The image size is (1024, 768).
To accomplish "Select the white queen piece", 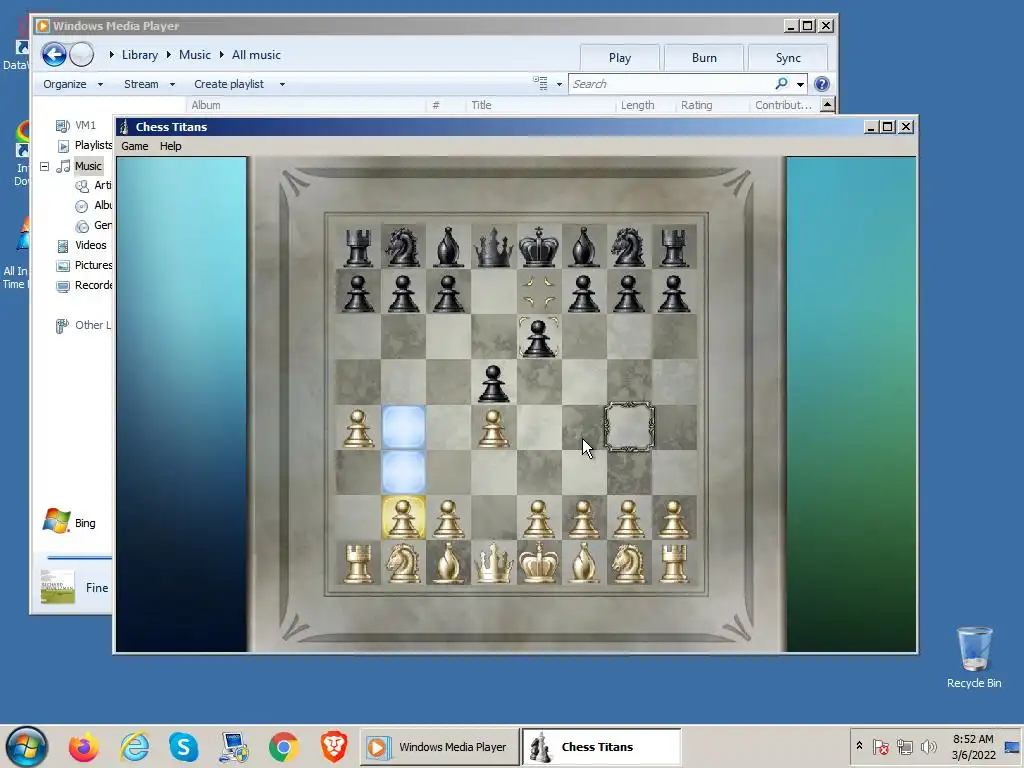I will point(494,562).
